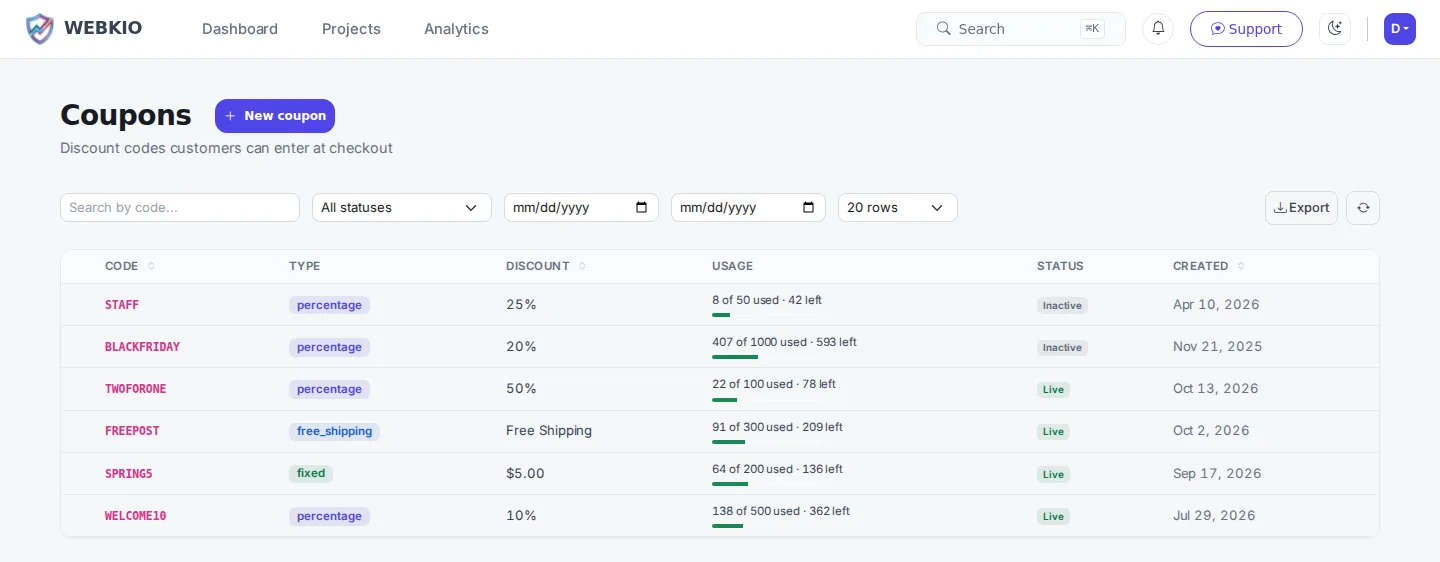Export the coupons list
This screenshot has width=1440, height=562.
tap(1301, 208)
